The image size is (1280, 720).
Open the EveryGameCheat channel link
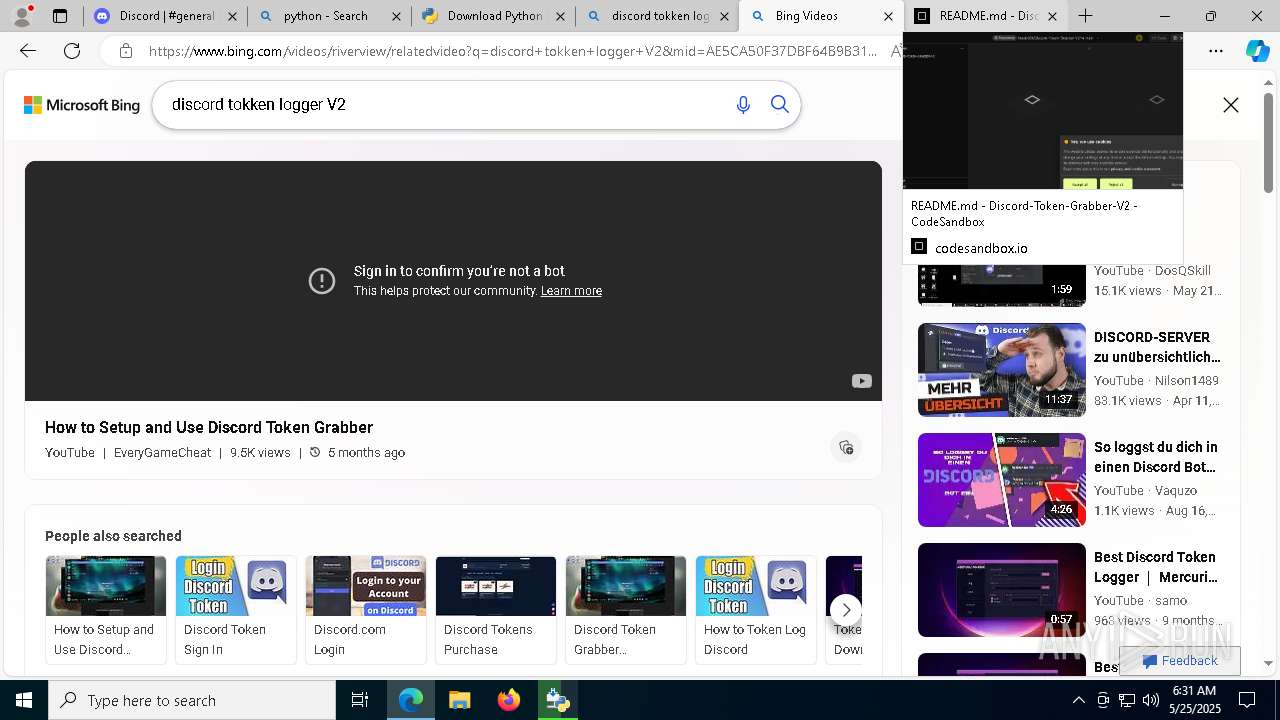point(162,453)
